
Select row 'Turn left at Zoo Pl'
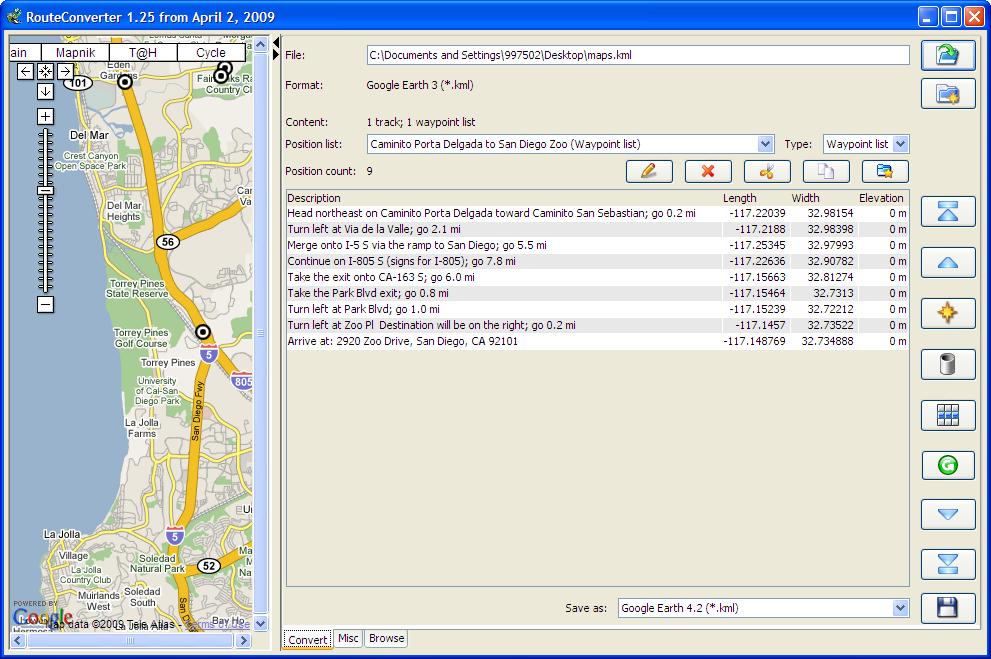coord(597,325)
